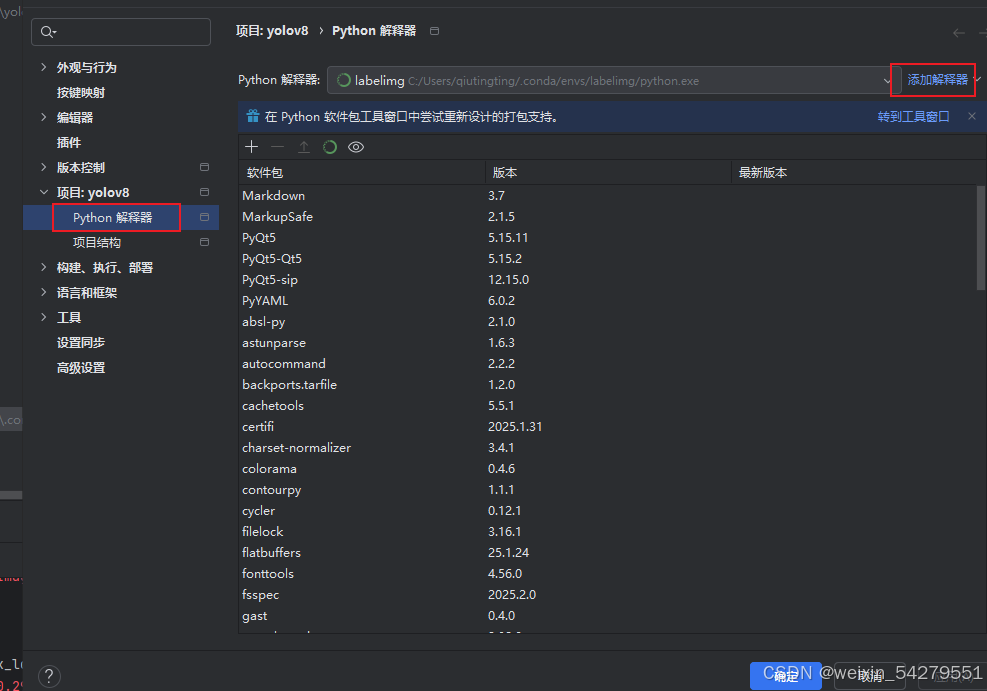
Task: Dismiss the packaging support banner
Action: point(972,116)
